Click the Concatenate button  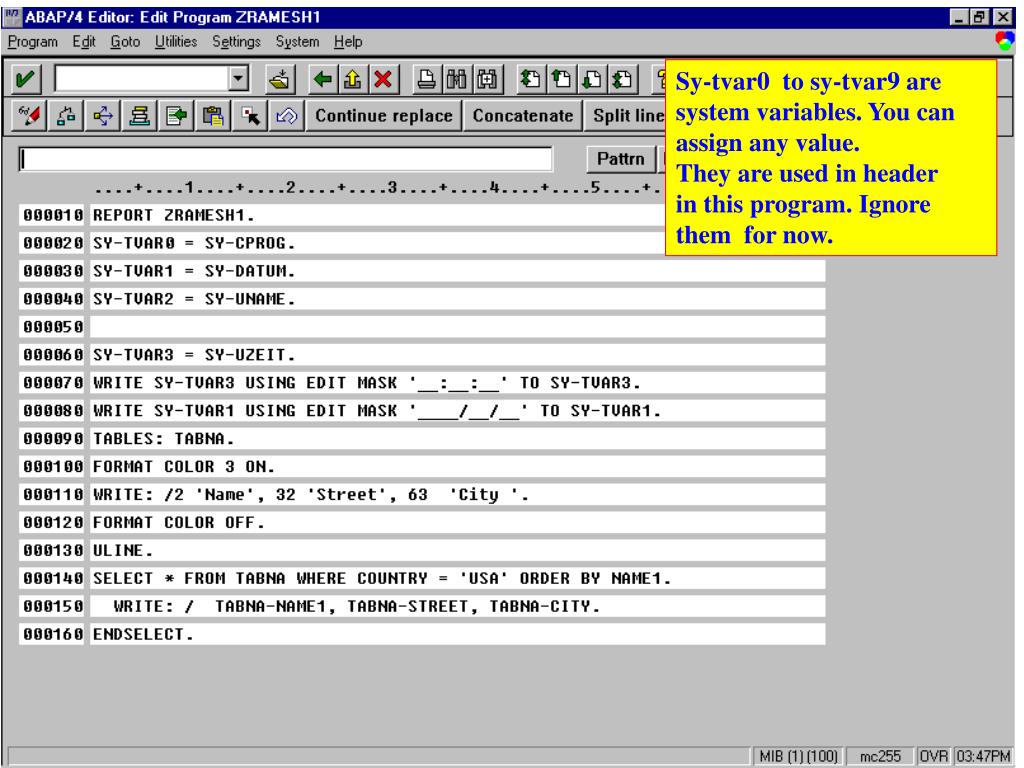coord(522,116)
